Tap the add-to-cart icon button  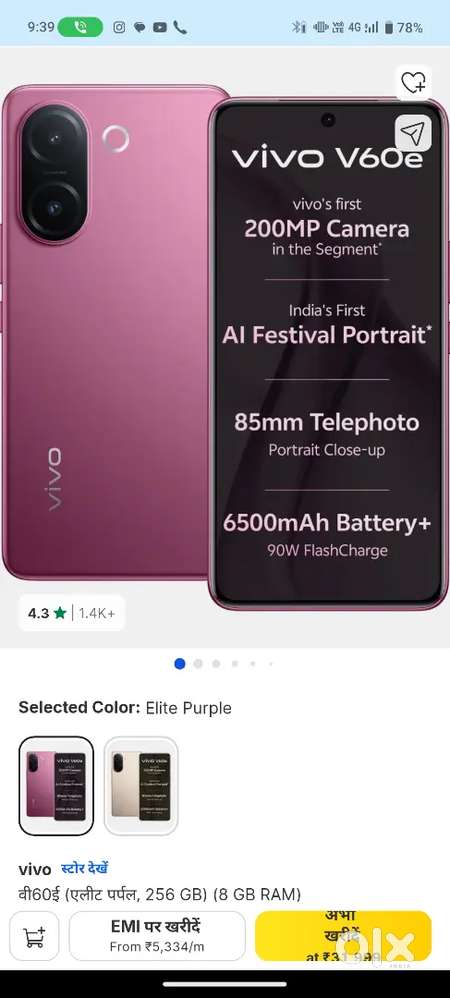click(x=34, y=936)
